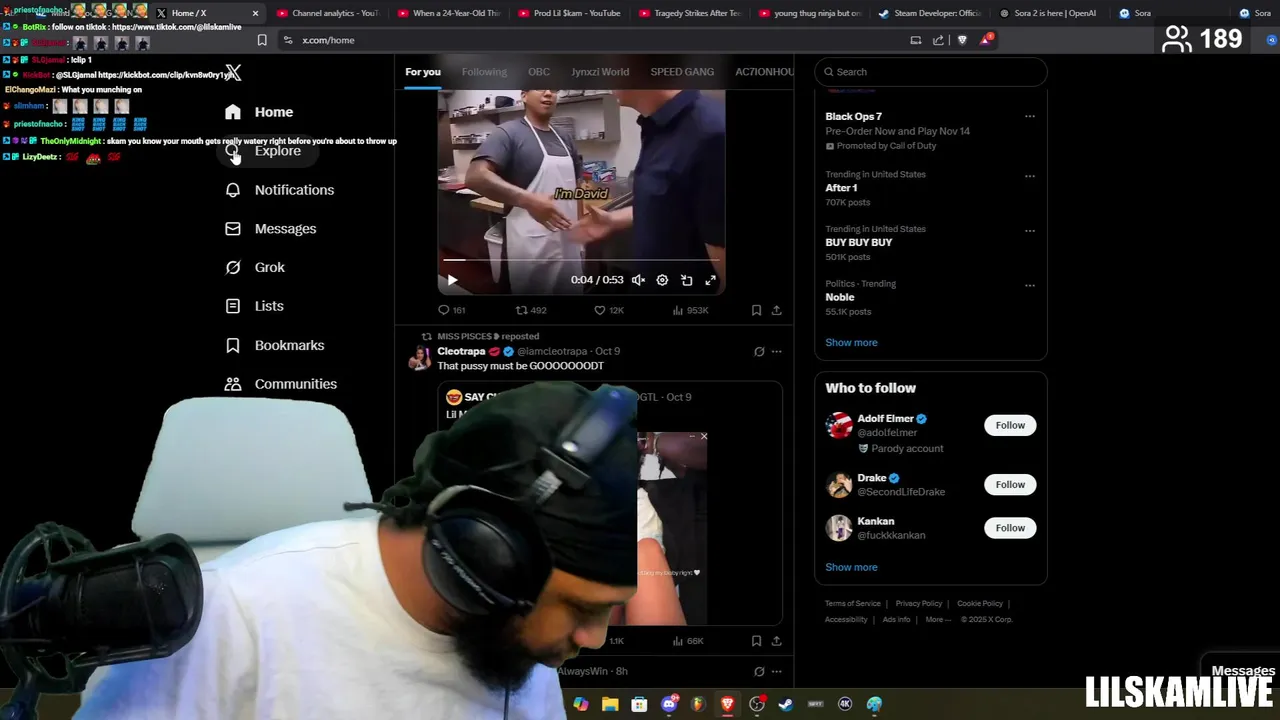Reply to the post with 161 comments

click(452, 310)
